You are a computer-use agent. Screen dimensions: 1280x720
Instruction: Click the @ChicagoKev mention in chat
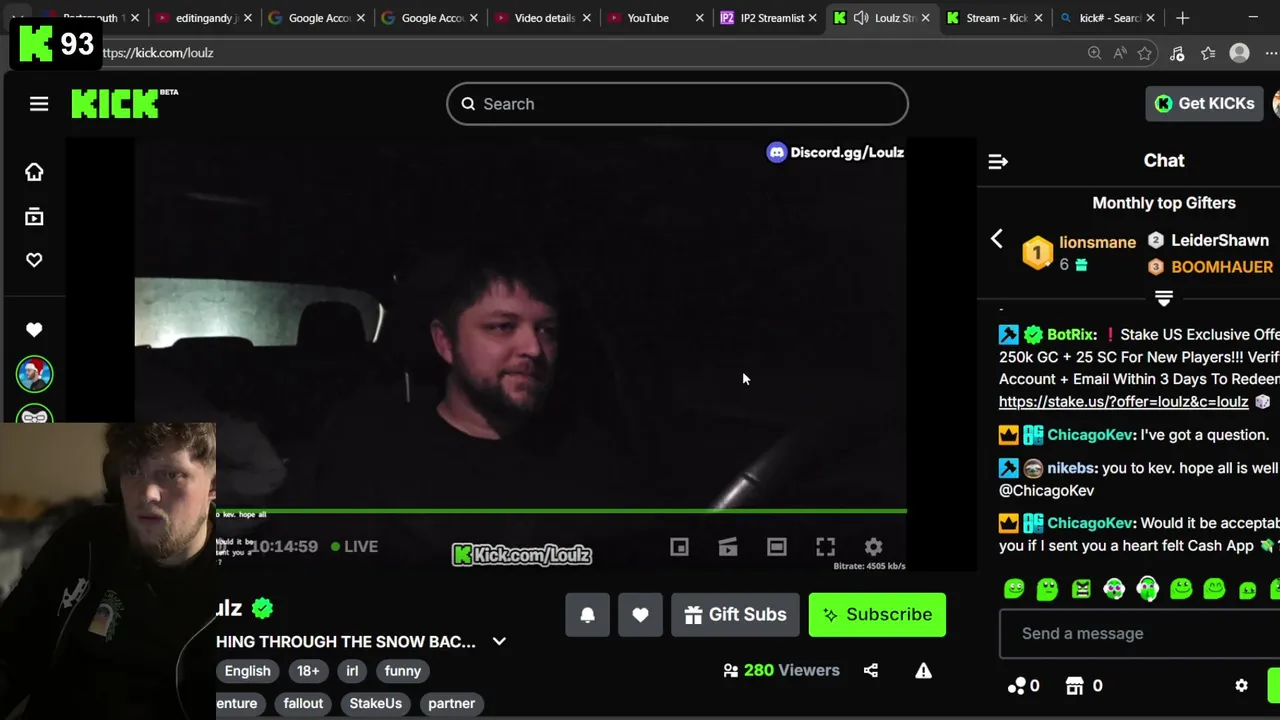click(1046, 491)
